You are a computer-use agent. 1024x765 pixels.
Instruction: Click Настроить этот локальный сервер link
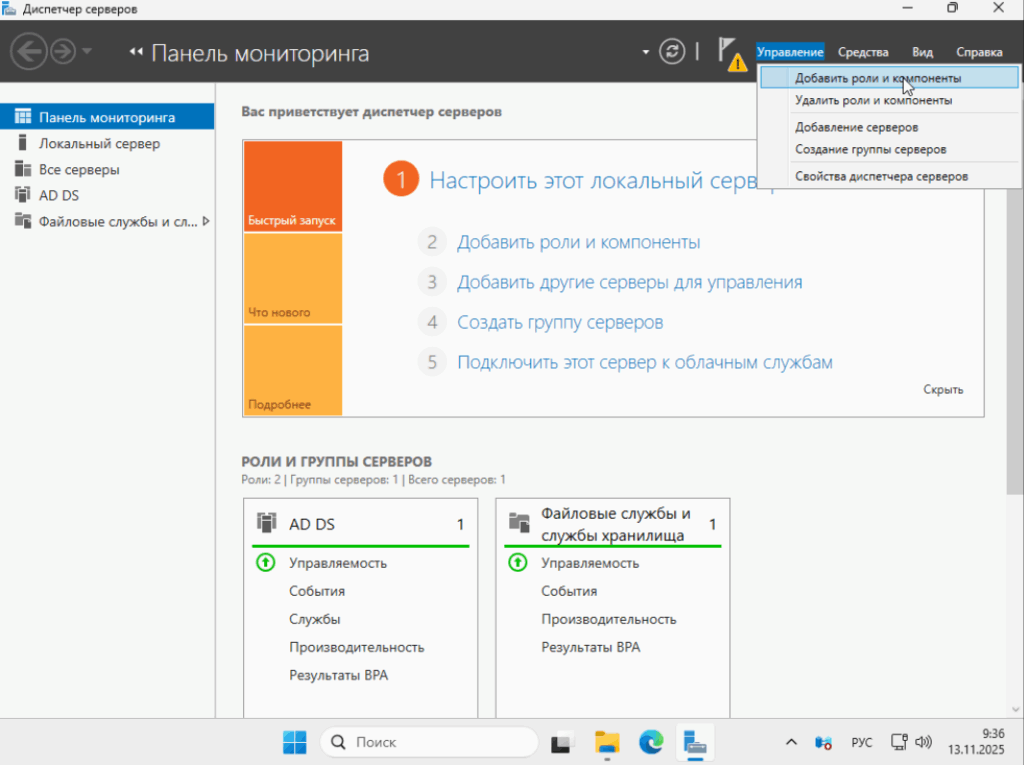pyautogui.click(x=592, y=180)
